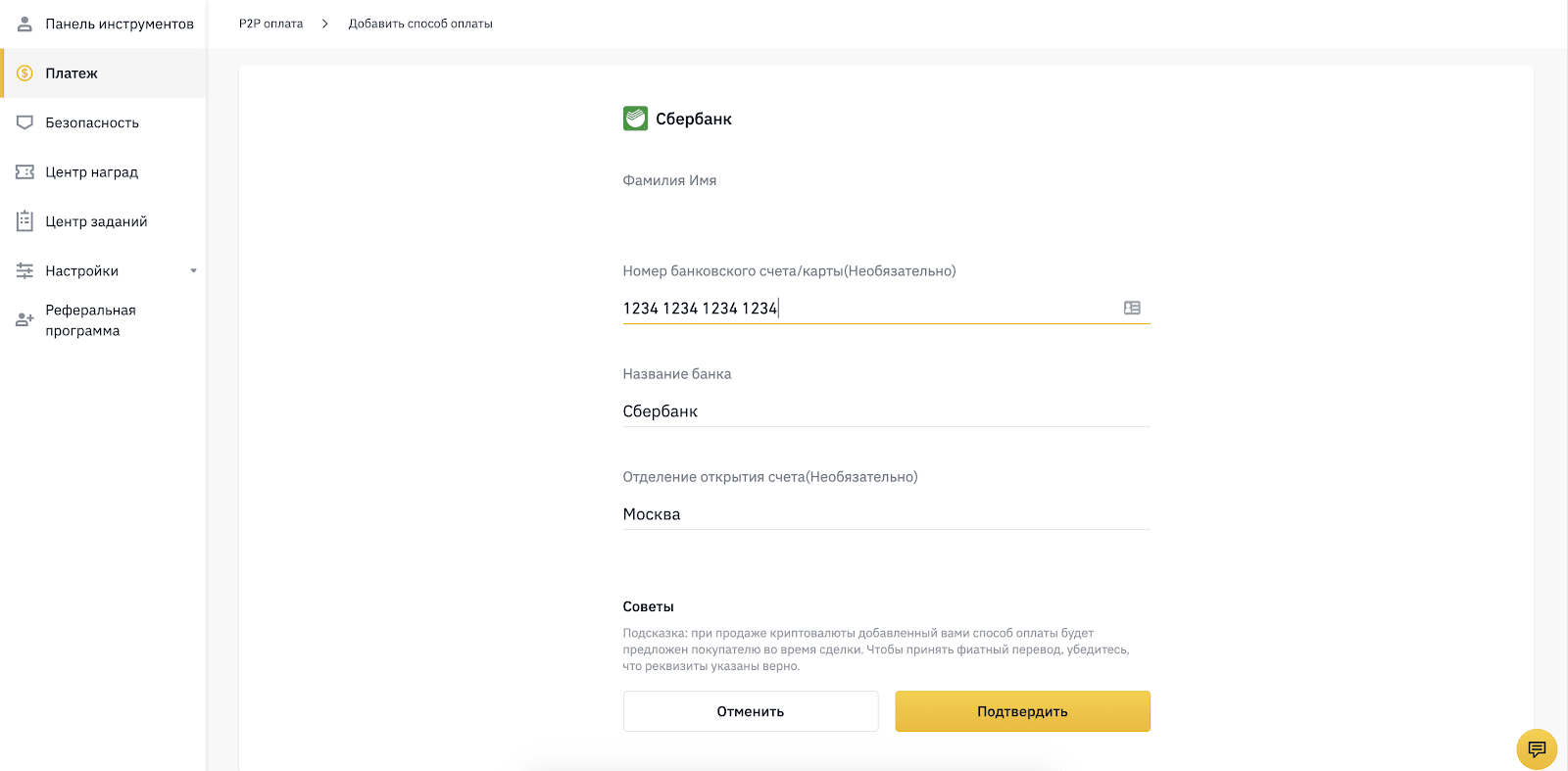Viewport: 1568px width, 771px height.
Task: Click the Подтвердить button
Action: point(1022,711)
